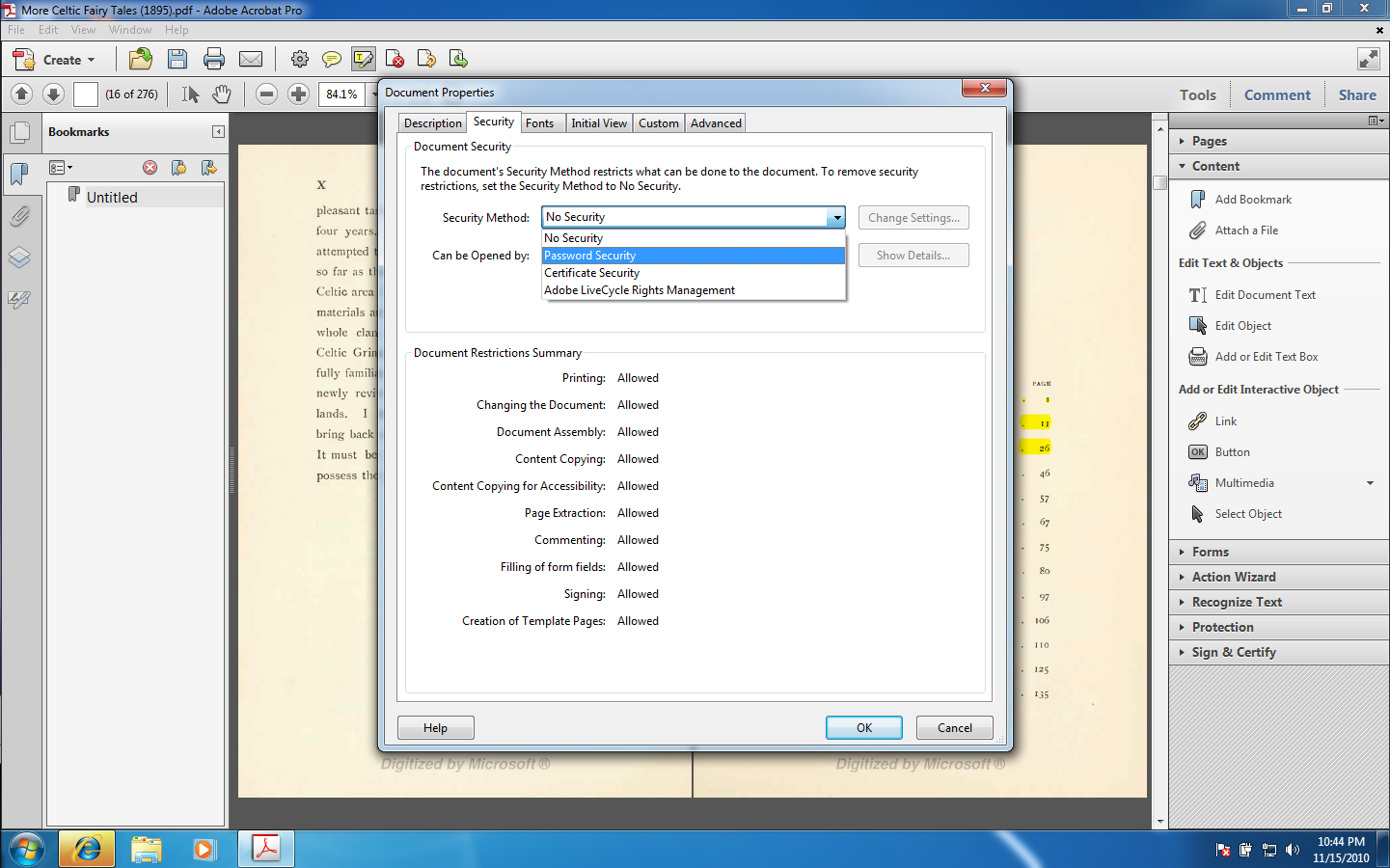Click the email envelope icon in toolbar
The height and width of the screenshot is (868, 1390).
pyautogui.click(x=251, y=59)
